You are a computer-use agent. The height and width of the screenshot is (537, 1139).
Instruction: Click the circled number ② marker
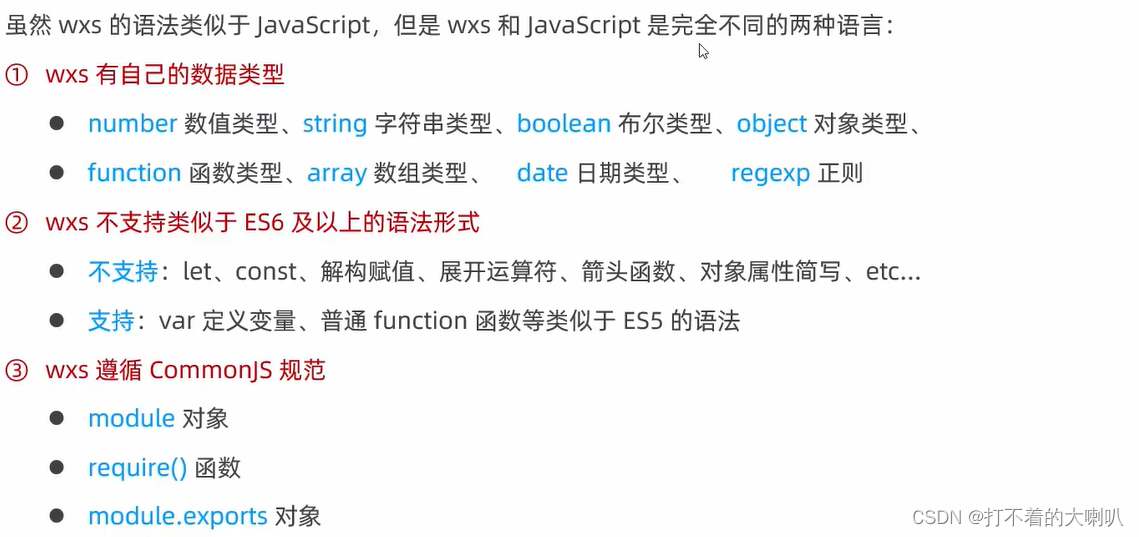point(16,223)
